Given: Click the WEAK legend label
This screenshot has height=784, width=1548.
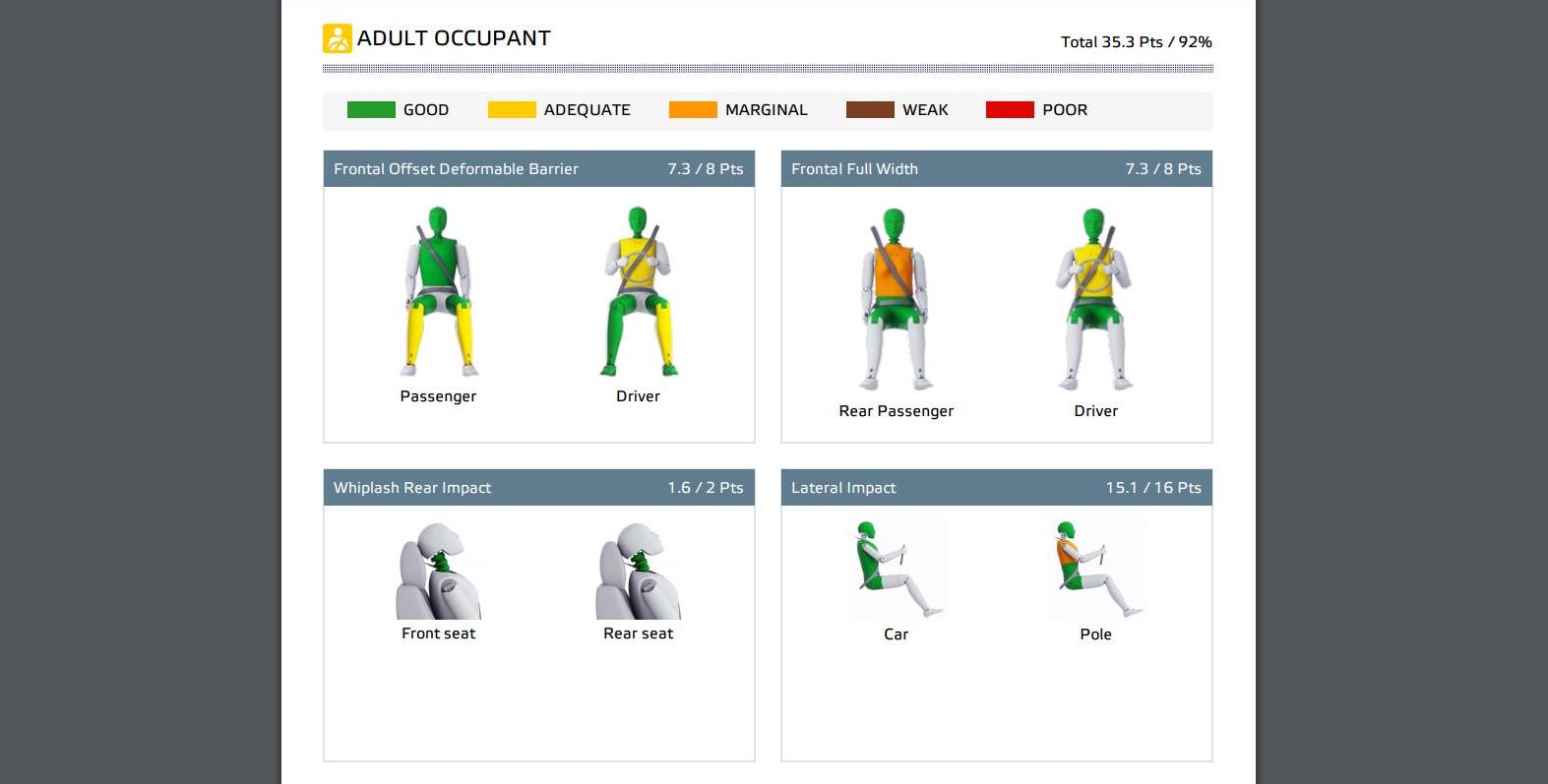Looking at the screenshot, I should [x=925, y=110].
